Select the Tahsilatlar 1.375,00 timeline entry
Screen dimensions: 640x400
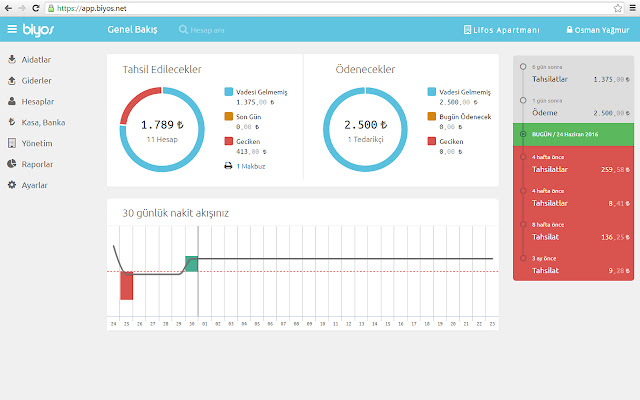[573, 73]
